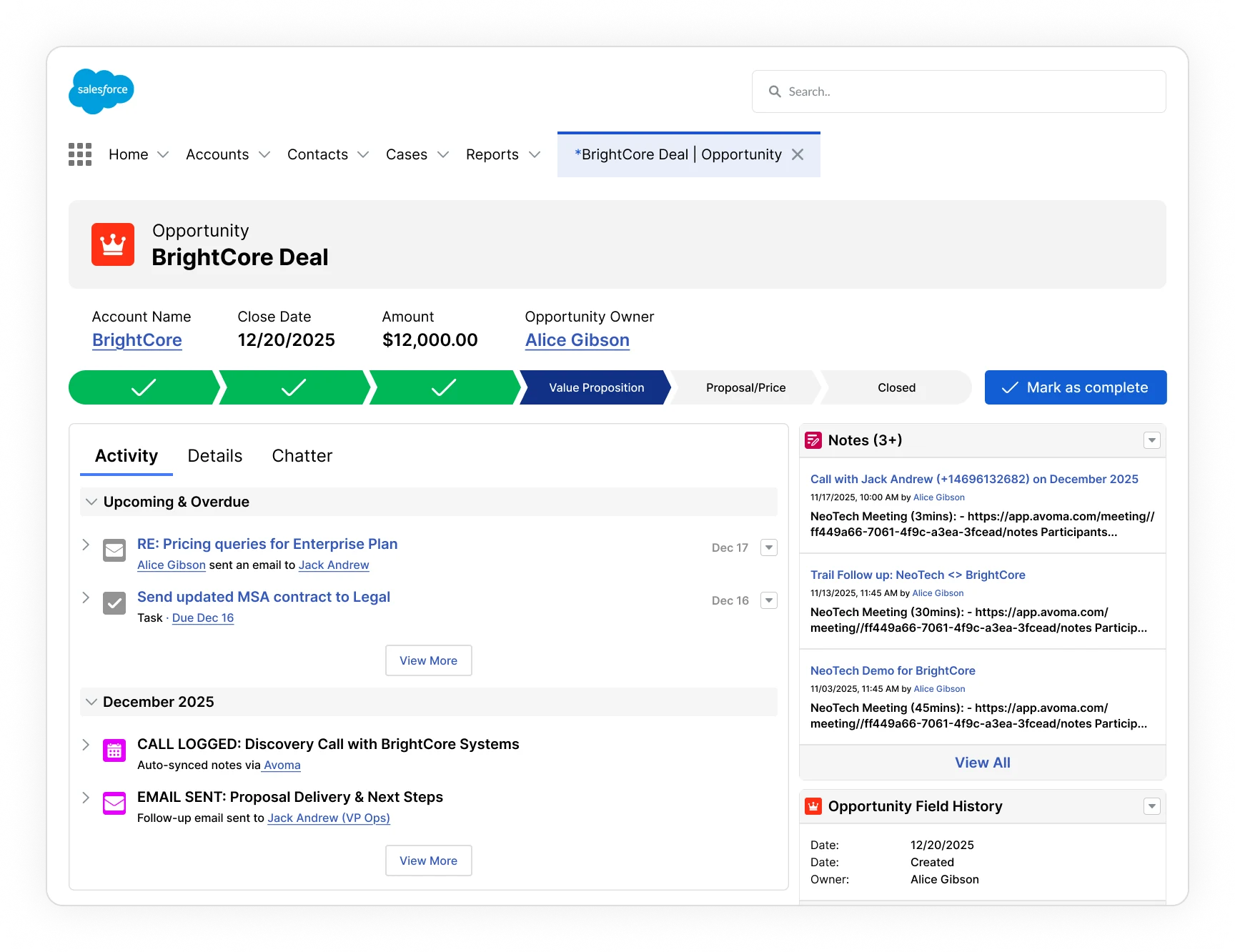Open the Alice Gibson opportunity owner link
1235x952 pixels.
click(x=577, y=339)
